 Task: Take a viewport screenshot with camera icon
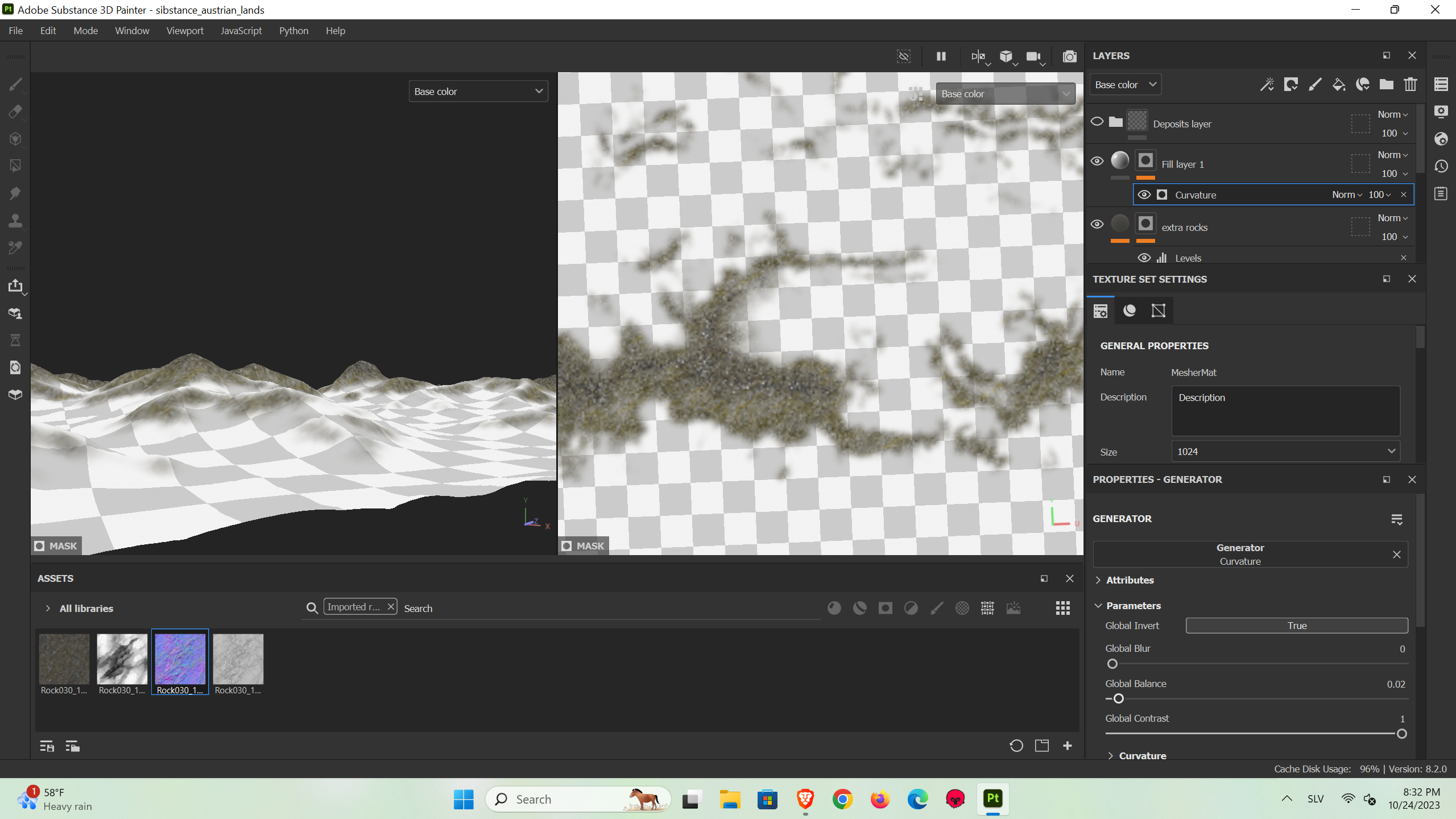pos(1070,56)
